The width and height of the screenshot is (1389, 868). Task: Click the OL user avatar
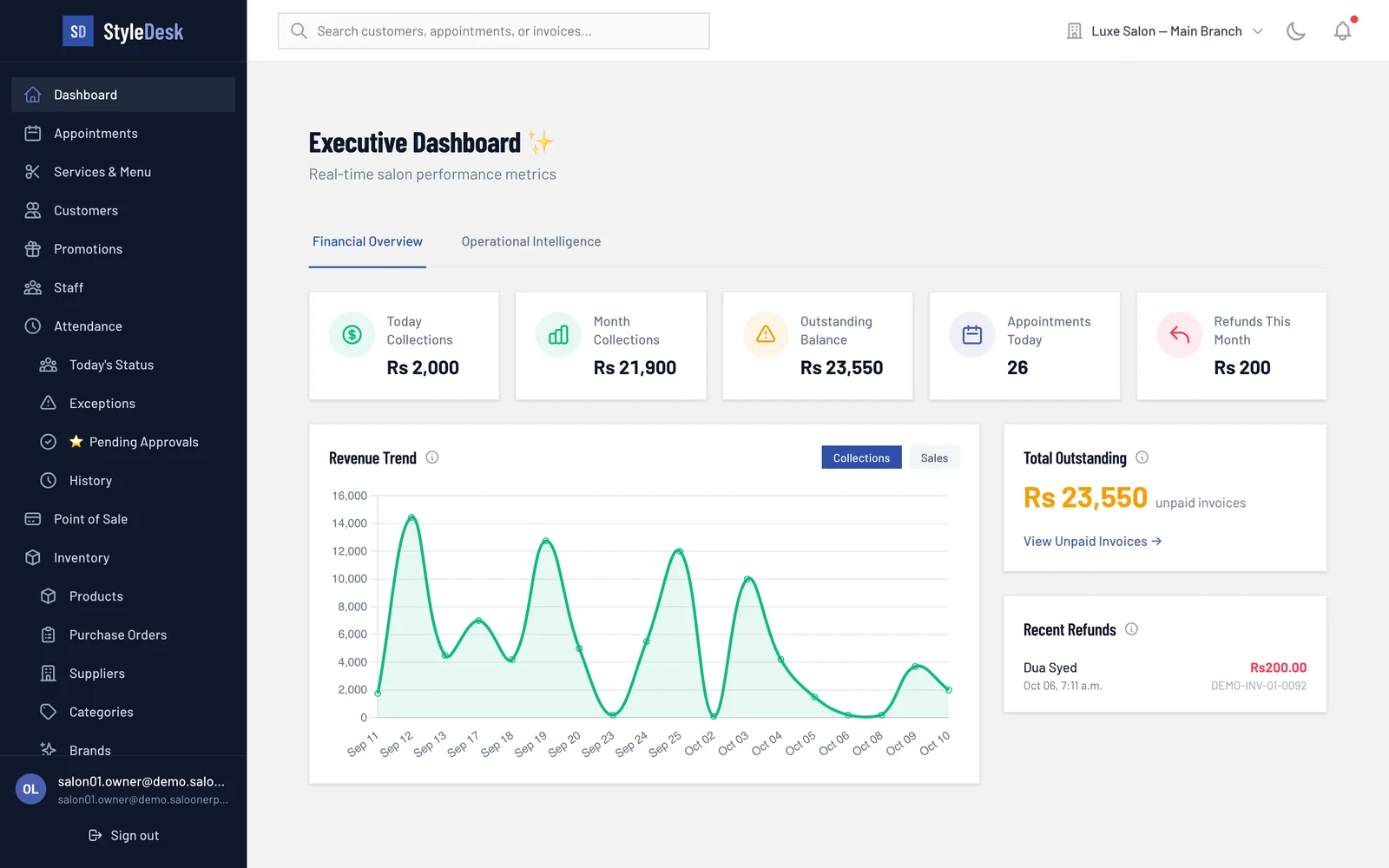tap(30, 789)
